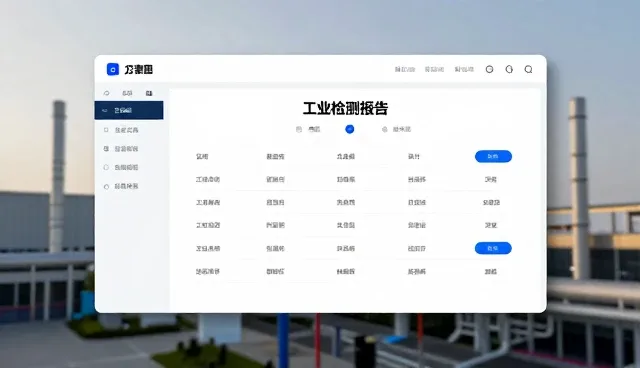This screenshot has width=640, height=368.
Task: Click the first of three header circle icons
Action: pyautogui.click(x=489, y=69)
